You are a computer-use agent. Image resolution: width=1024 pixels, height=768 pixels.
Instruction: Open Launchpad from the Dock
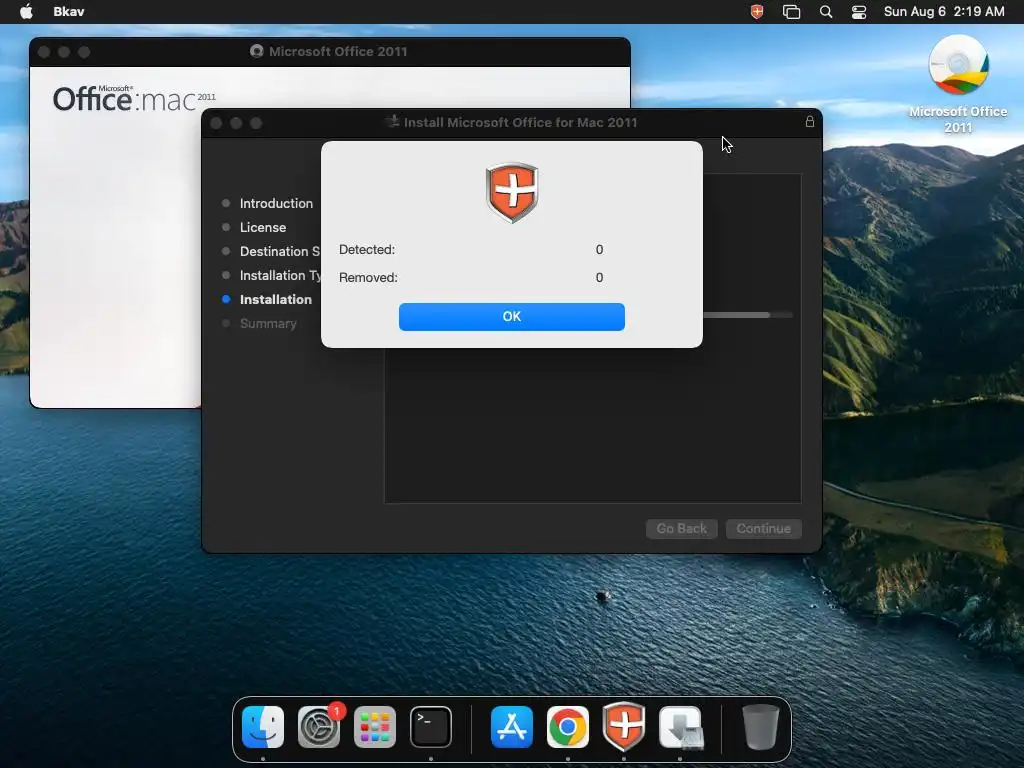tap(375, 727)
